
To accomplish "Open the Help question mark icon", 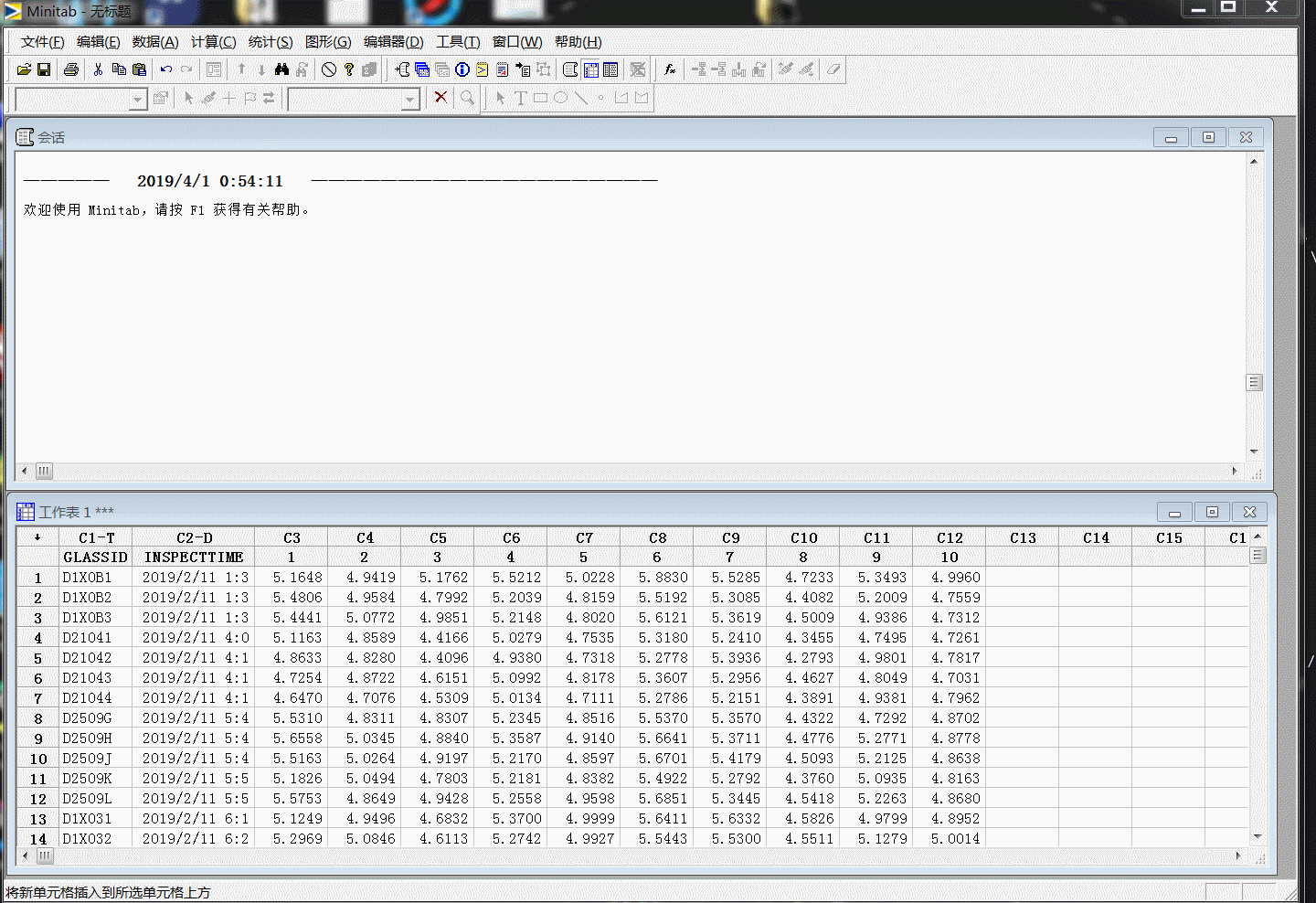I will (x=349, y=69).
